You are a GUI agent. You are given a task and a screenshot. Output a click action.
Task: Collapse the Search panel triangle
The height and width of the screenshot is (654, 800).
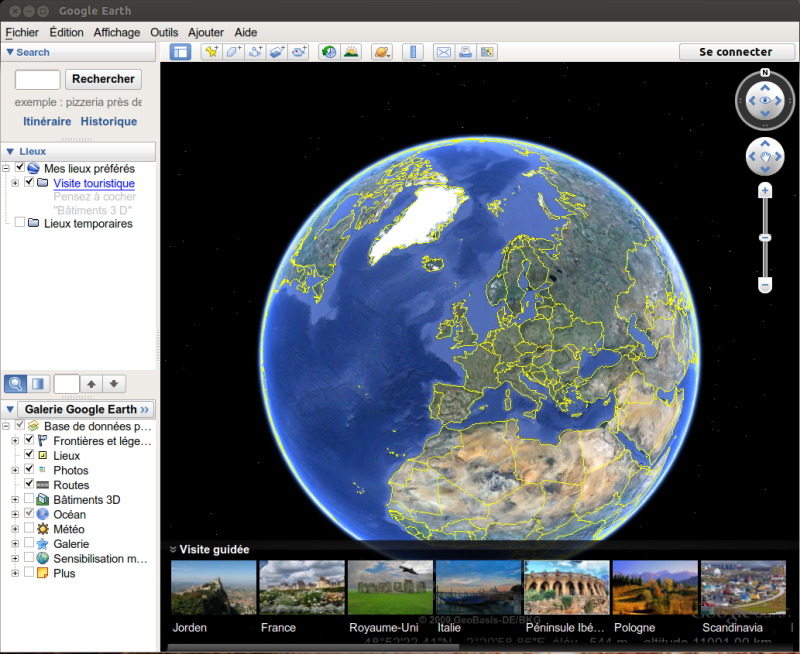pos(10,52)
